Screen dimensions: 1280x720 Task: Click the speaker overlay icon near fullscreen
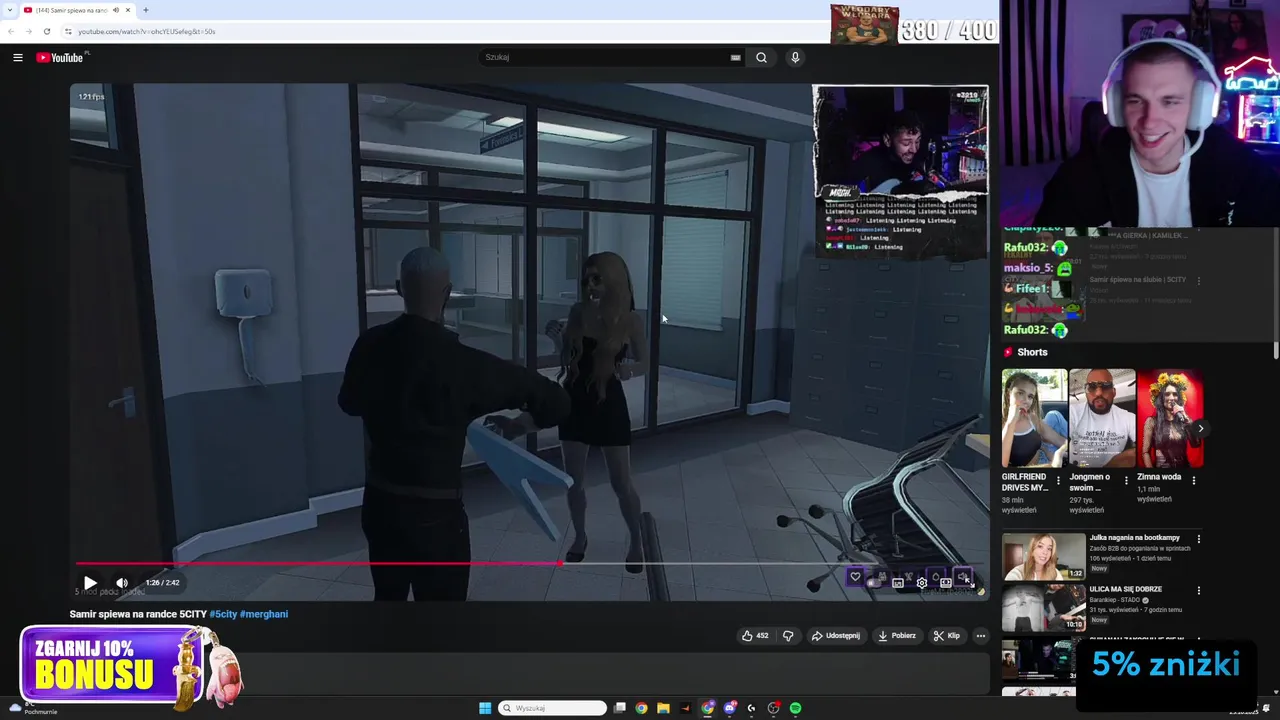click(963, 576)
